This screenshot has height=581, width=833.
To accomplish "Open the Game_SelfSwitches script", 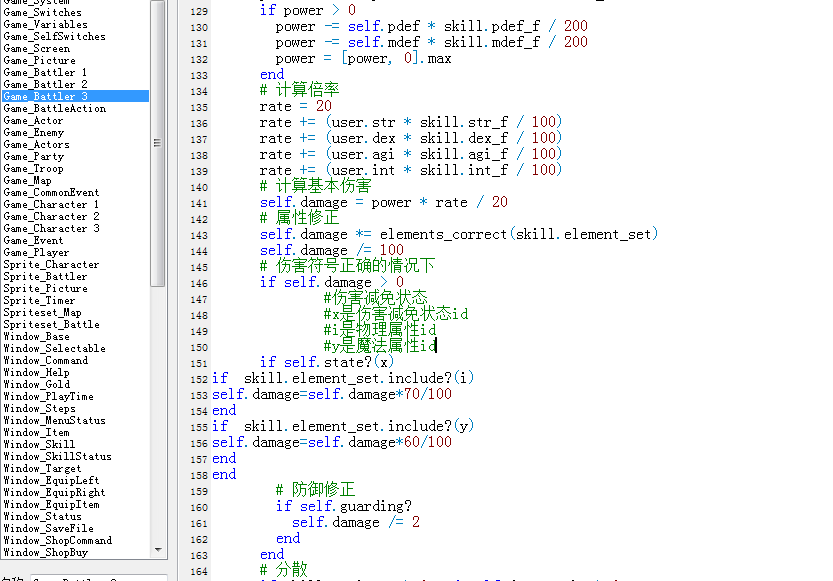I will [x=54, y=37].
